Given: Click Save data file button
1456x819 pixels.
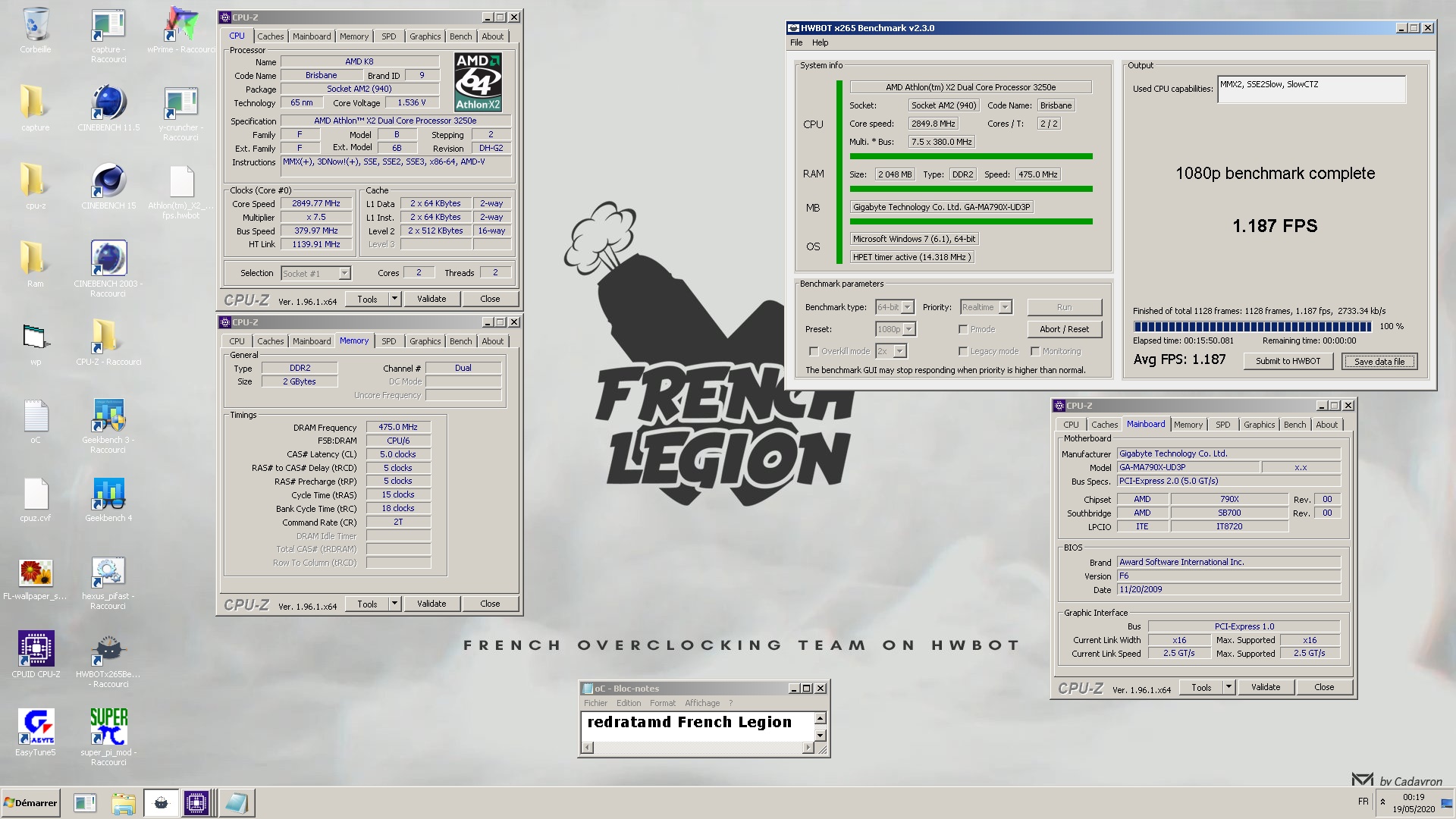Looking at the screenshot, I should pos(1379,361).
